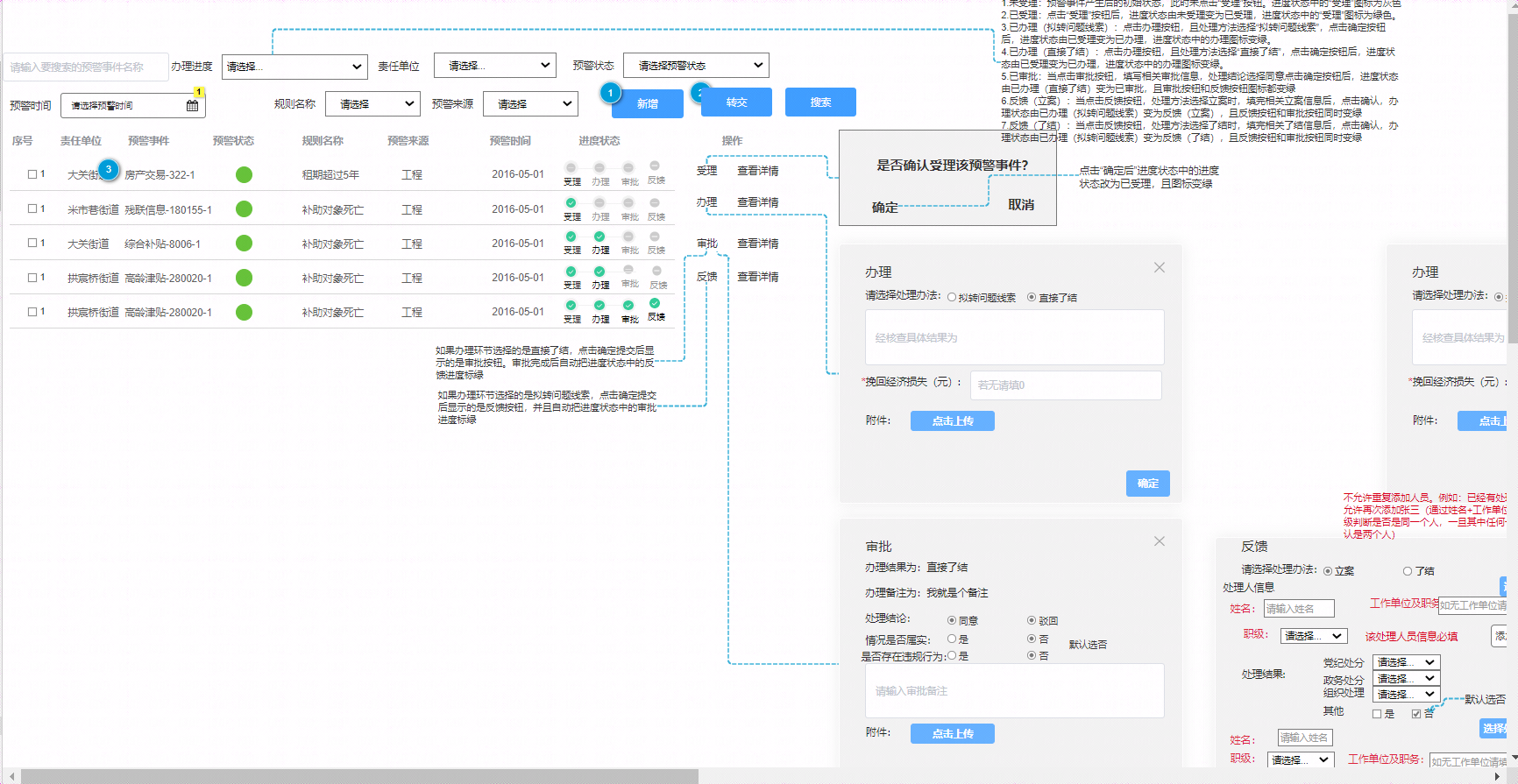Viewport: 1518px width, 784px height.
Task: Click 点击上传 in the 办理 dialog
Action: [953, 421]
